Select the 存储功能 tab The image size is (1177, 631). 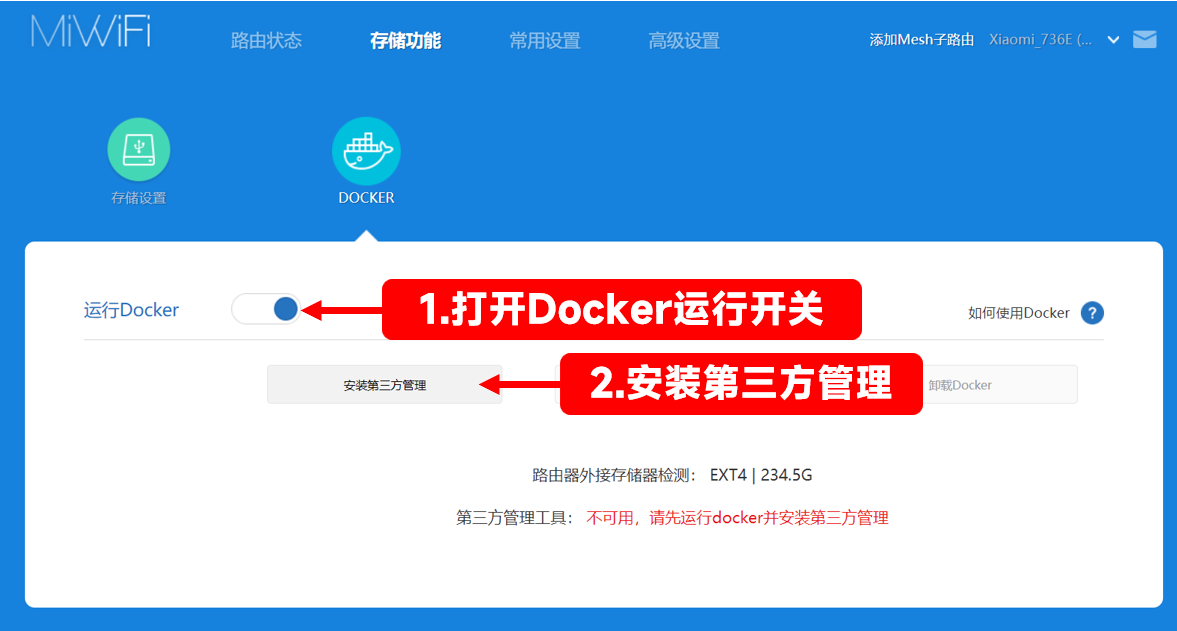pyautogui.click(x=405, y=40)
